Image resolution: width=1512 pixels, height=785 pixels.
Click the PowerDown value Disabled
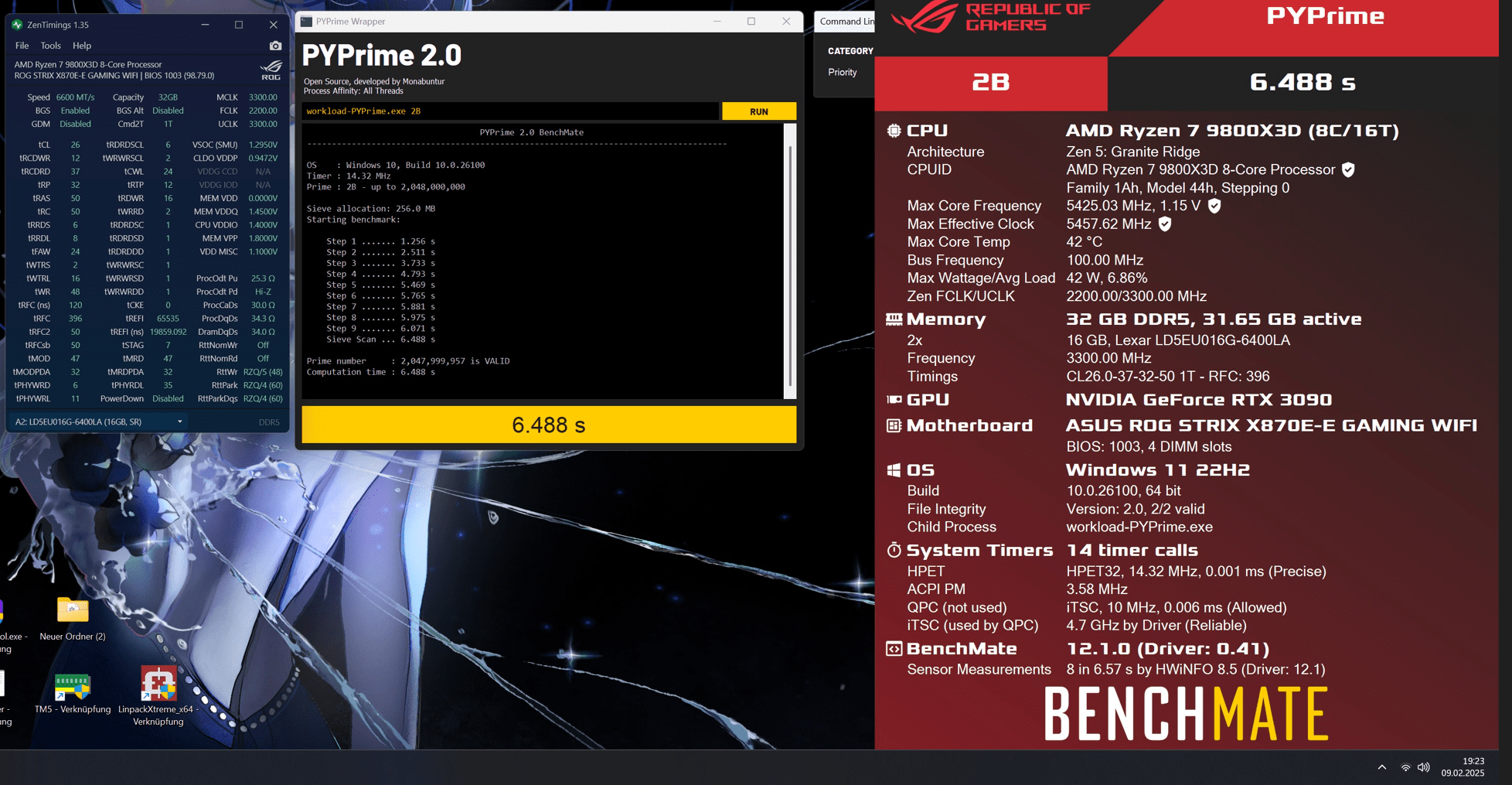coord(168,399)
